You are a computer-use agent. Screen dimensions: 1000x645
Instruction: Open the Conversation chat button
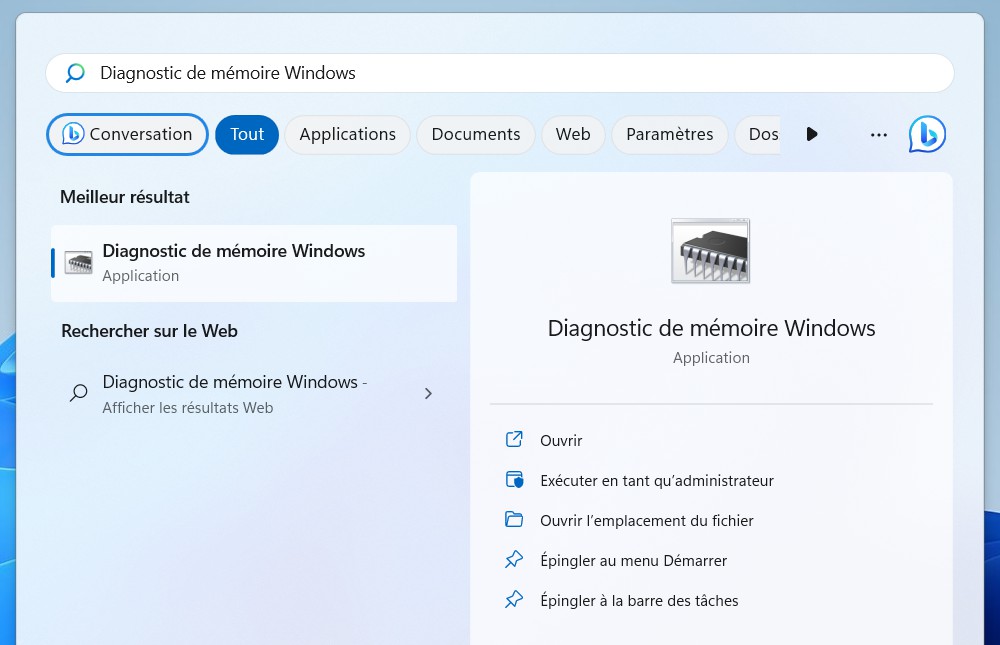127,134
